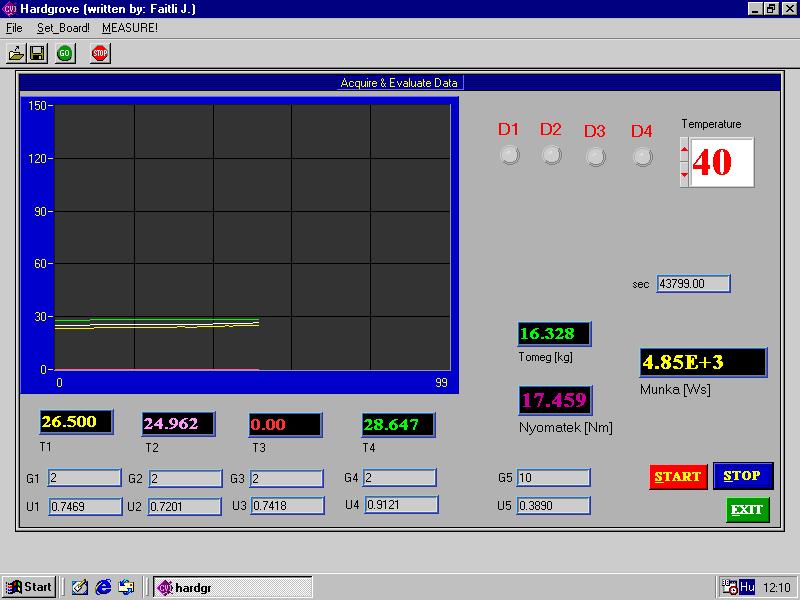This screenshot has width=800, height=600.
Task: Increase Temperature with the up arrow
Action: (x=685, y=149)
